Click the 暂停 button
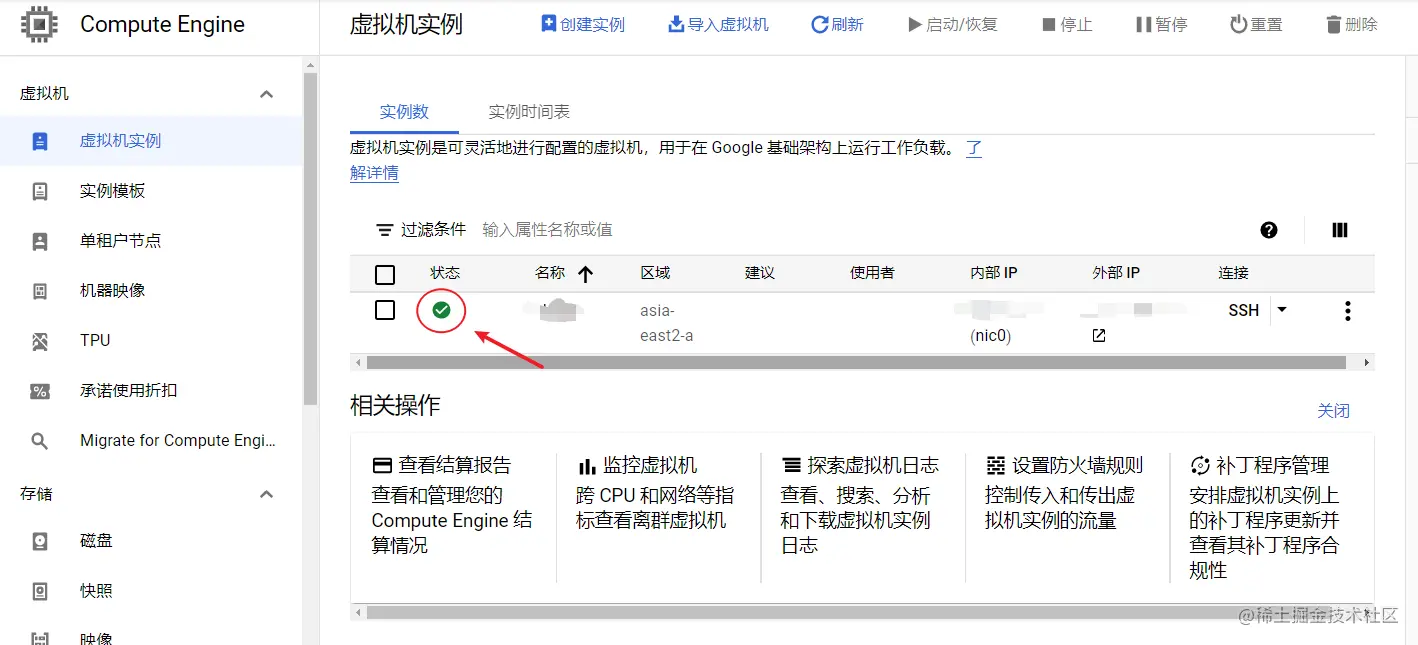The height and width of the screenshot is (645, 1418). [1161, 24]
